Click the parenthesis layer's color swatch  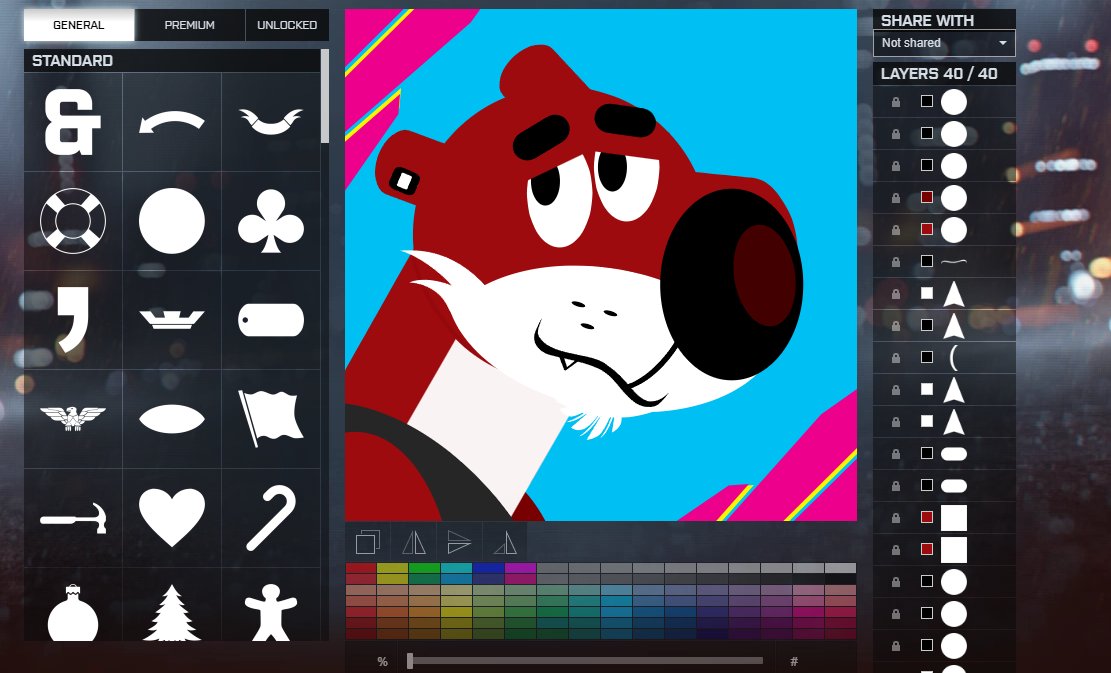click(x=927, y=357)
